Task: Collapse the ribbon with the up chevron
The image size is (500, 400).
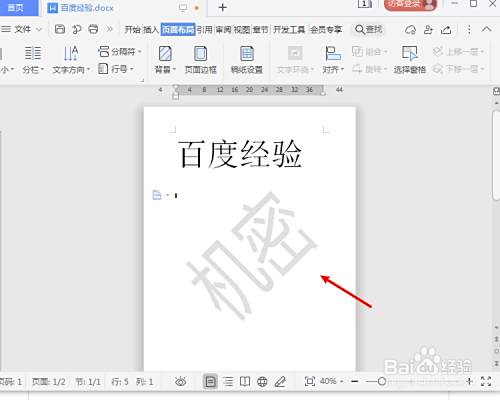Action: [x=487, y=29]
